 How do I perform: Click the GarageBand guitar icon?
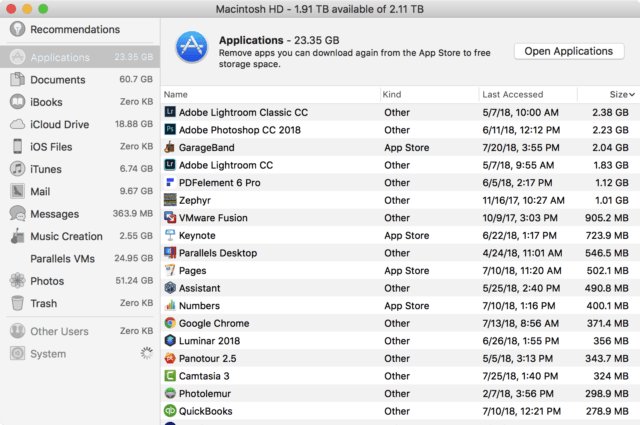170,147
